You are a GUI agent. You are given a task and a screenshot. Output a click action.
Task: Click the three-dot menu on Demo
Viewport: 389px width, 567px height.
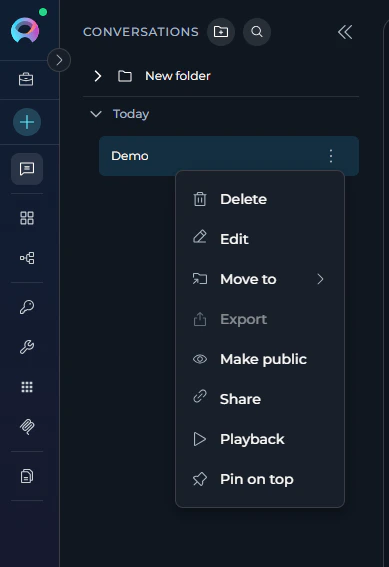tap(331, 156)
